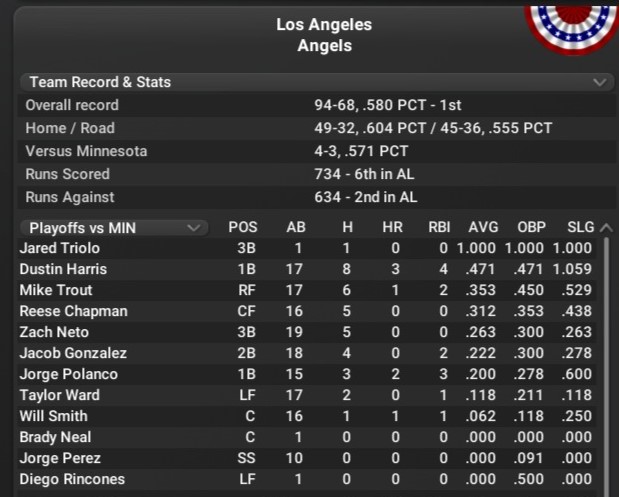This screenshot has height=497, width=619.
Task: Expand the Playoffs vs MIN dropdown
Action: click(111, 227)
